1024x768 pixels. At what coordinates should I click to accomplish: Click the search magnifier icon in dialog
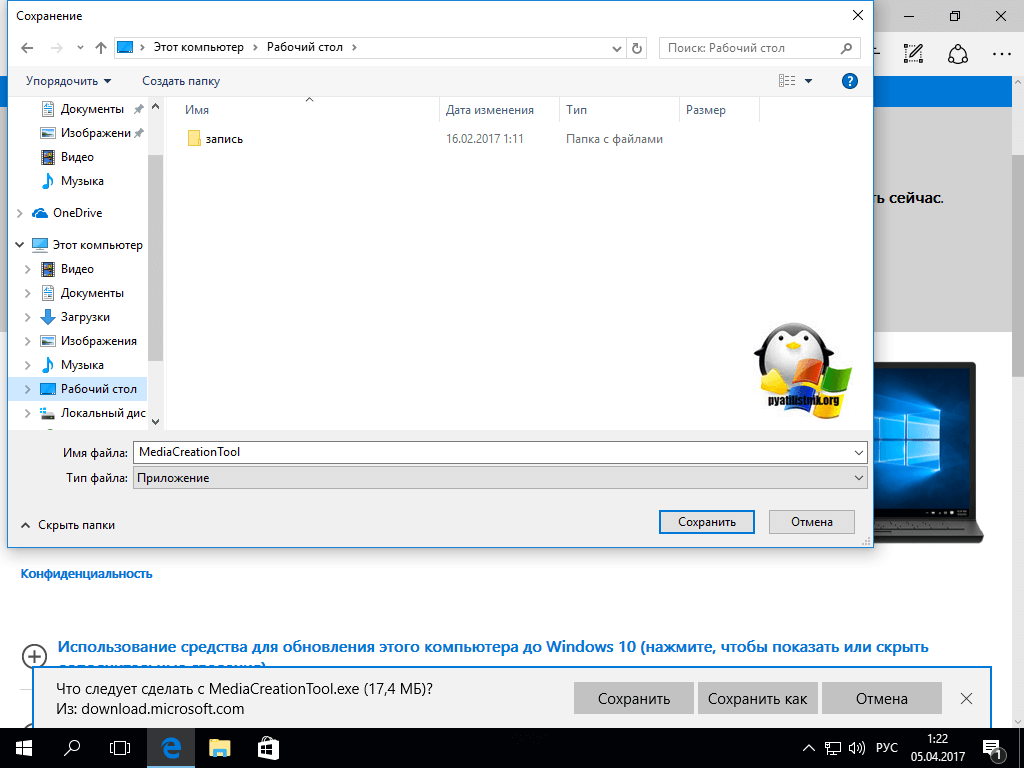[x=846, y=48]
